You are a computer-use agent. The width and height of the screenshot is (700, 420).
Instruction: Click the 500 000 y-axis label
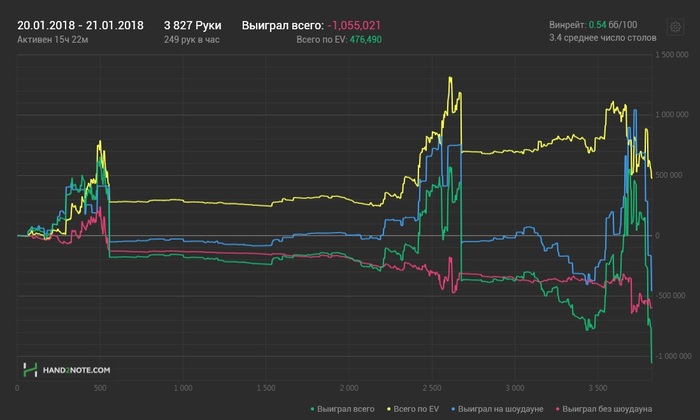pyautogui.click(x=669, y=175)
